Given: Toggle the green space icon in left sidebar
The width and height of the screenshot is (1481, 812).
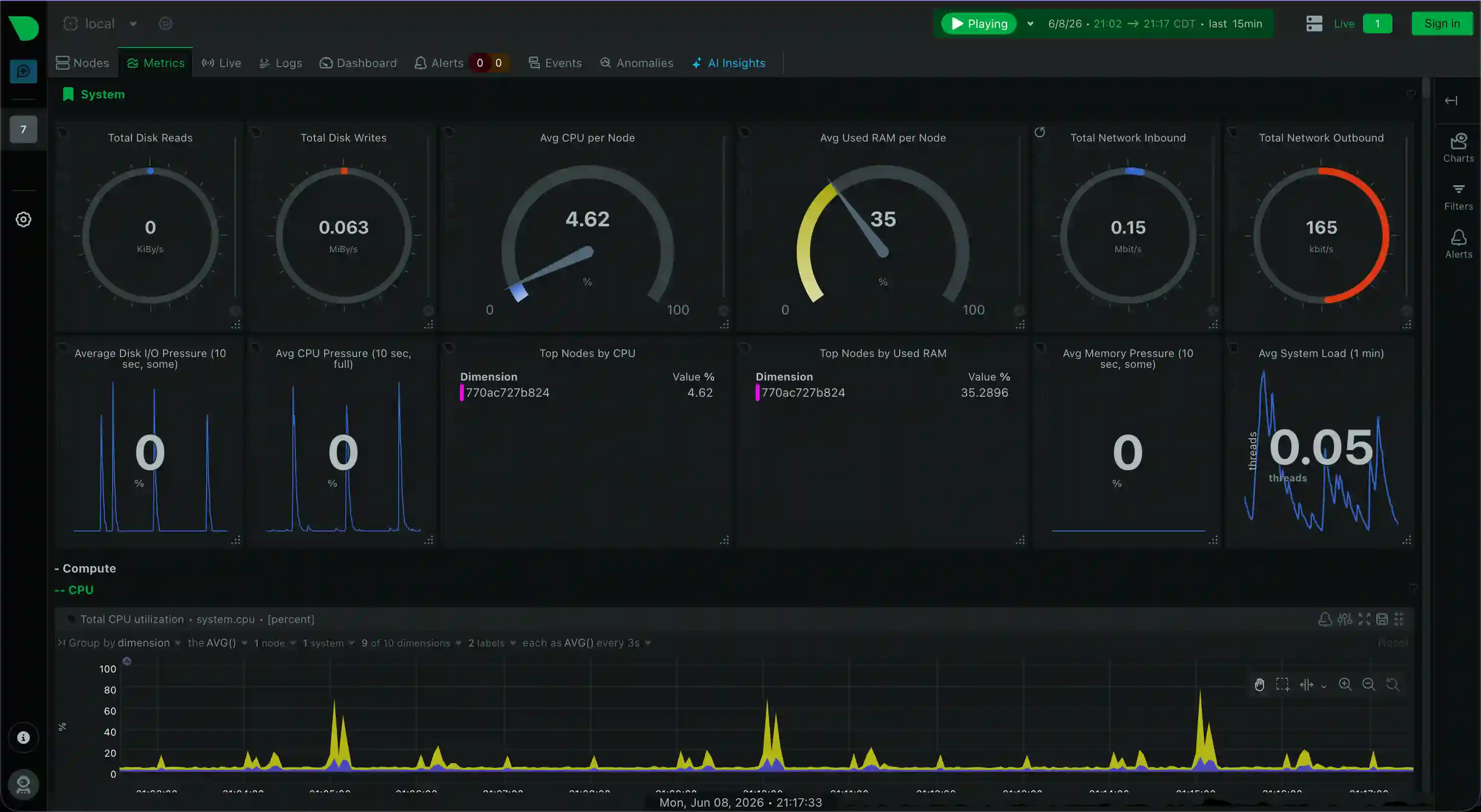Looking at the screenshot, I should pos(24,72).
